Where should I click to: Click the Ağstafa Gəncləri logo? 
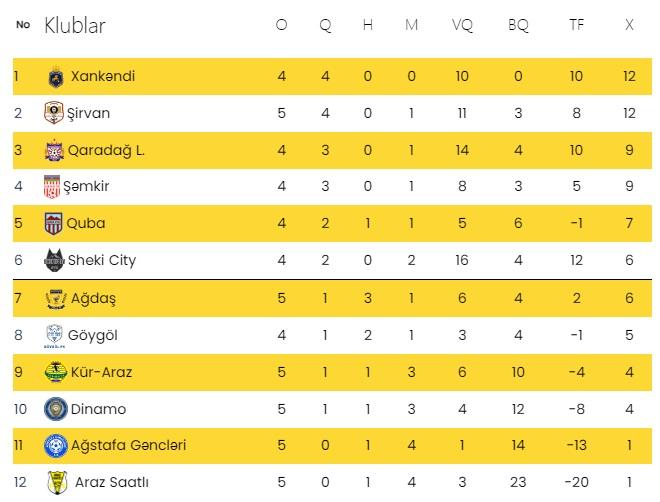click(x=54, y=445)
